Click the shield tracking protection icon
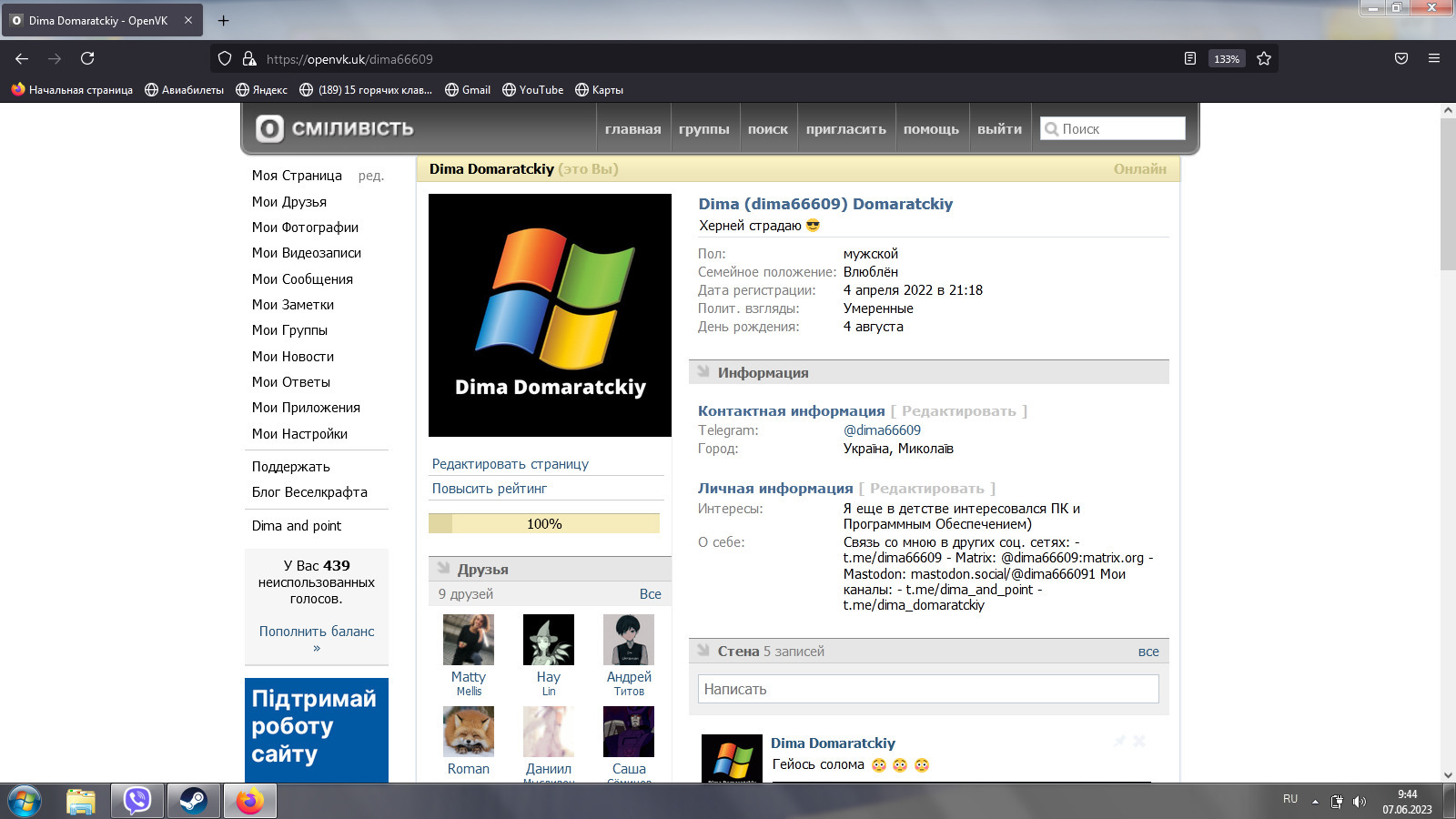This screenshot has width=1456, height=819. tap(225, 59)
